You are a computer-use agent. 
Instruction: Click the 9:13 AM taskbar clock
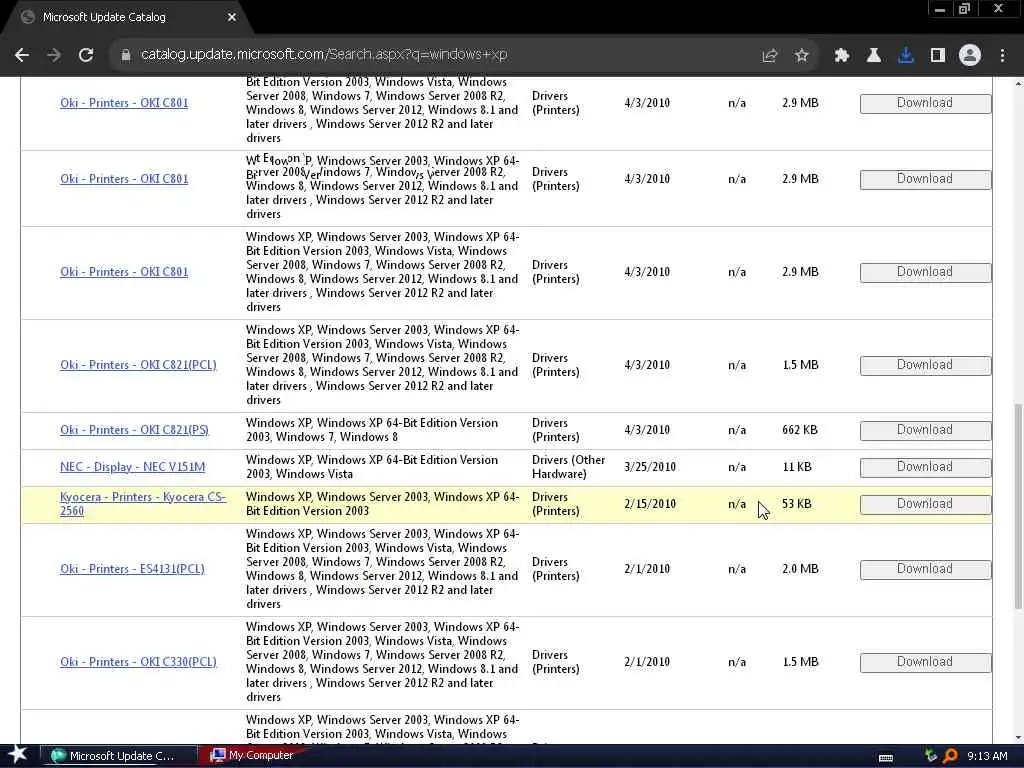tap(987, 756)
